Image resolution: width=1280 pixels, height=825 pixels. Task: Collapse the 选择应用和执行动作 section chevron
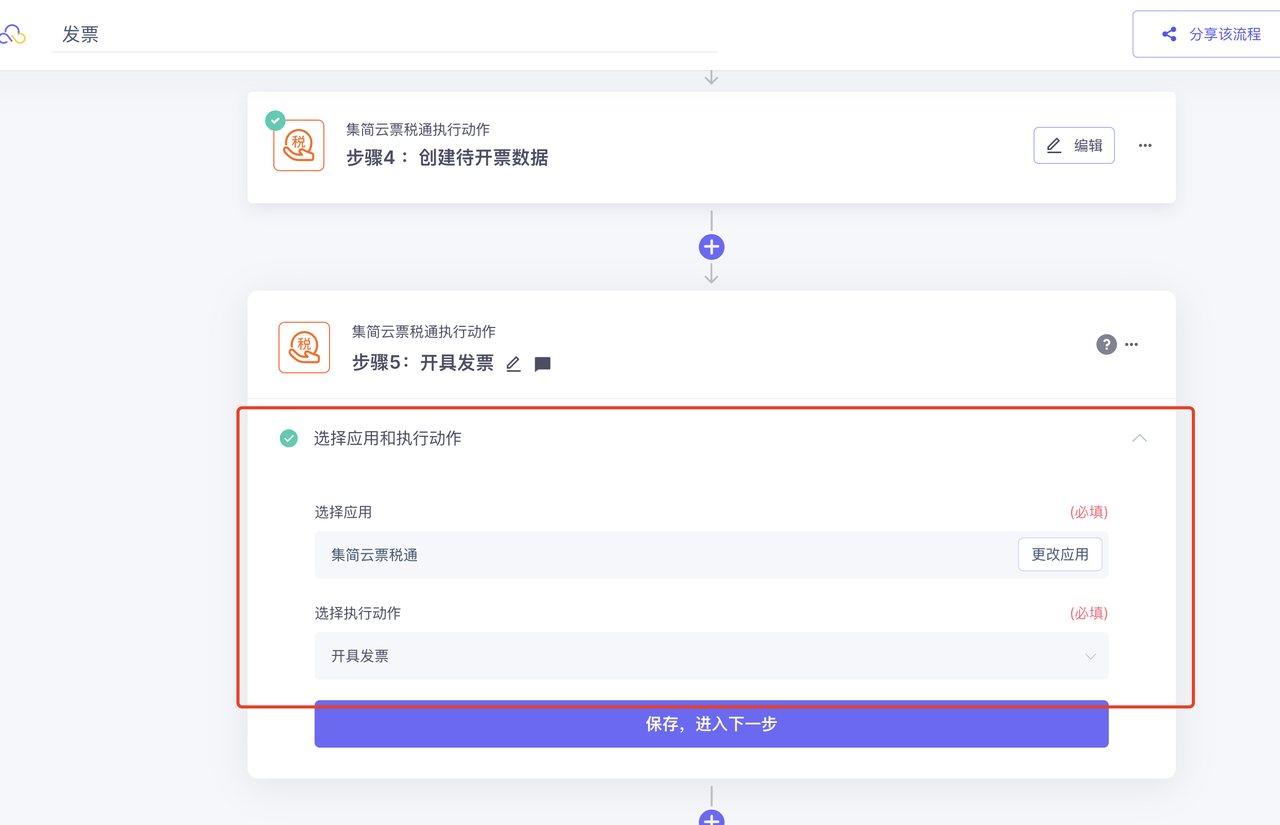(x=1139, y=438)
